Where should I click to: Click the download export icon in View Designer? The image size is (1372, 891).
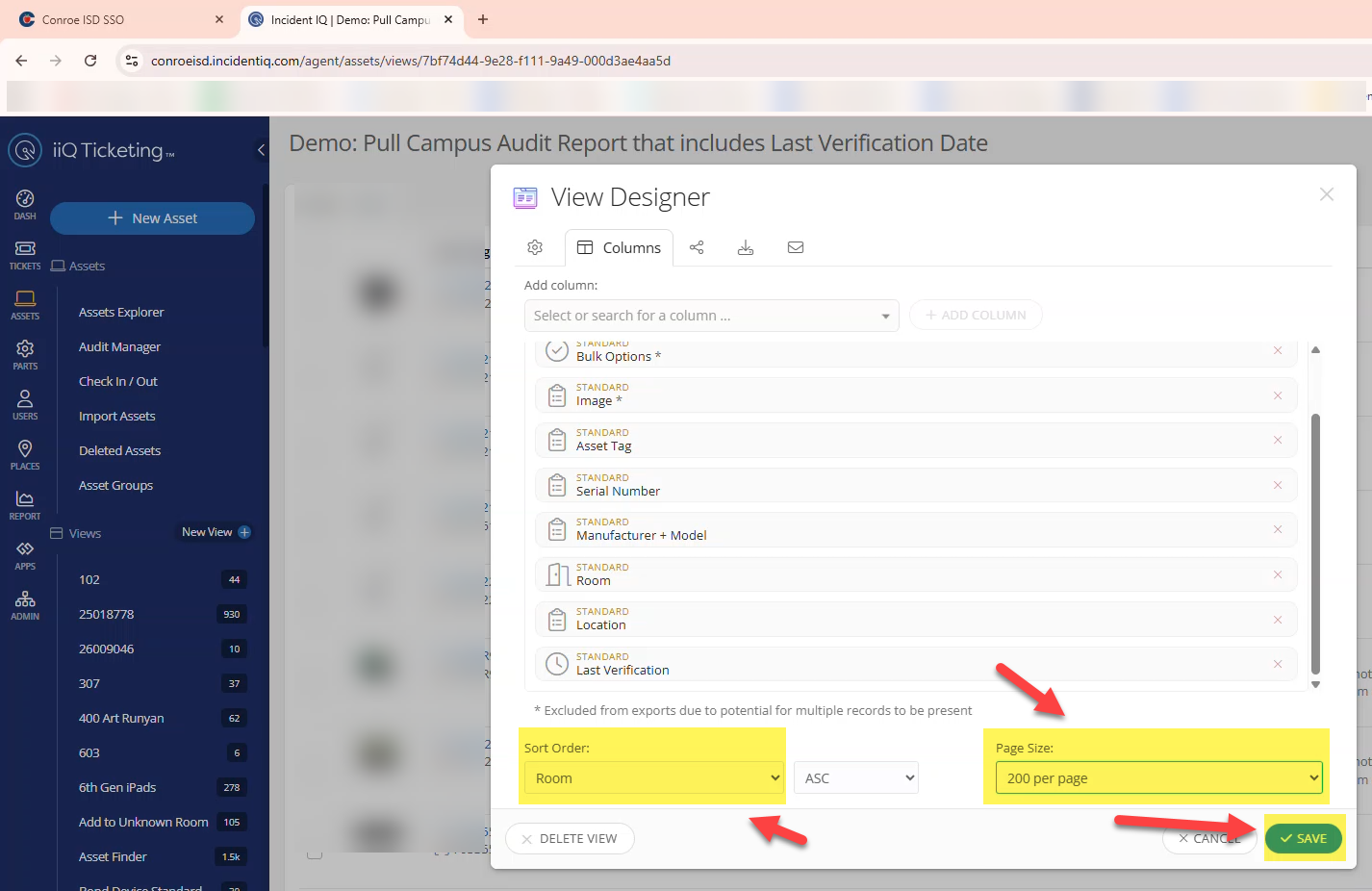[x=746, y=247]
